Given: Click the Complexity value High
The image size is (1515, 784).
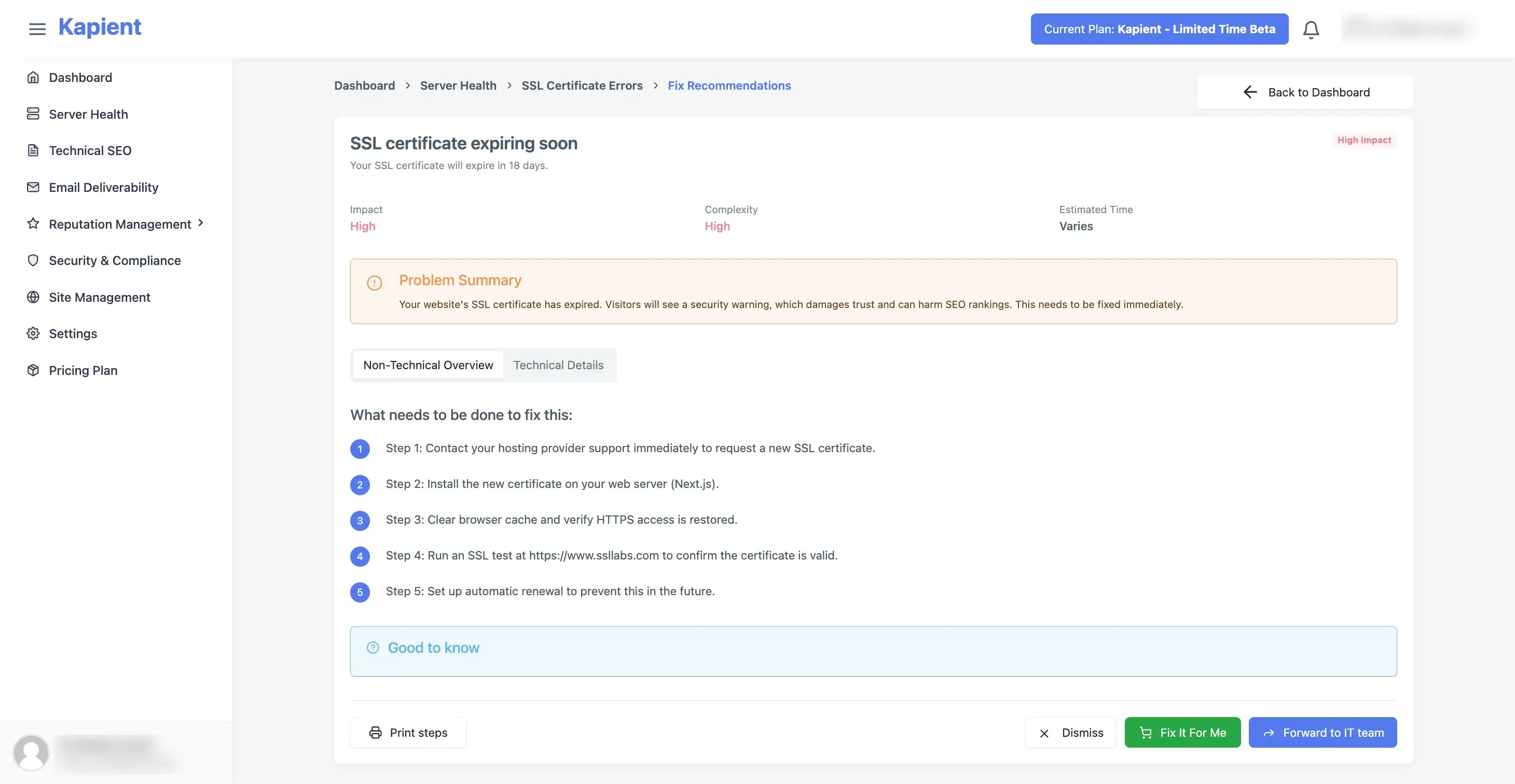Looking at the screenshot, I should (x=717, y=226).
